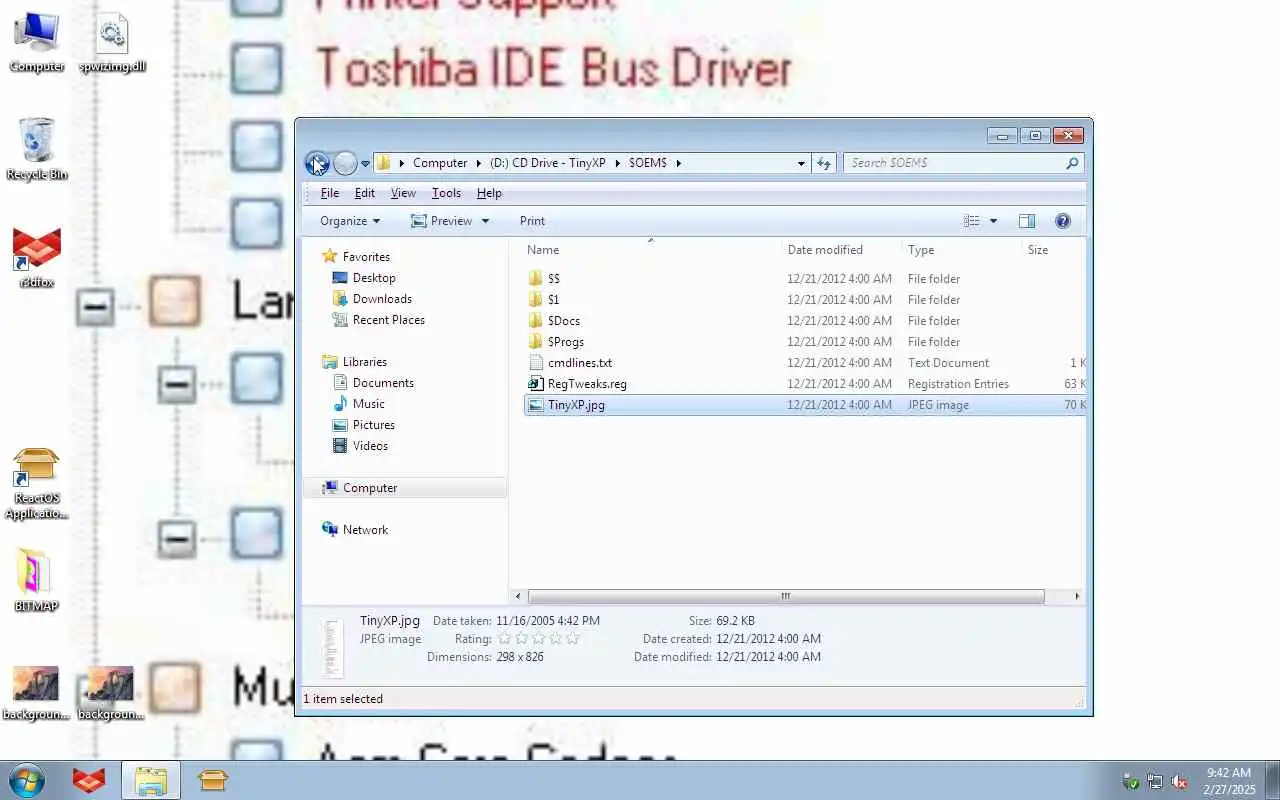
Task: Select the $$ folder
Action: pyautogui.click(x=553, y=279)
